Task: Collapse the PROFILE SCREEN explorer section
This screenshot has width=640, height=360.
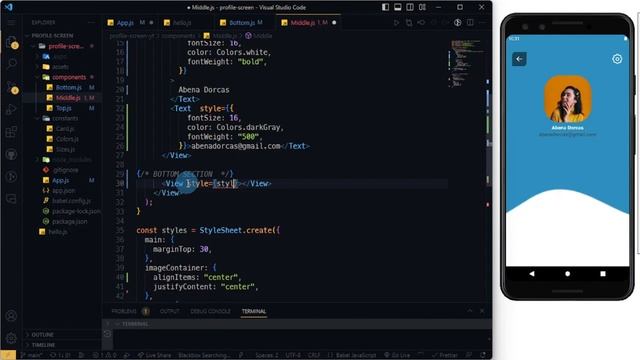Action: (61, 36)
